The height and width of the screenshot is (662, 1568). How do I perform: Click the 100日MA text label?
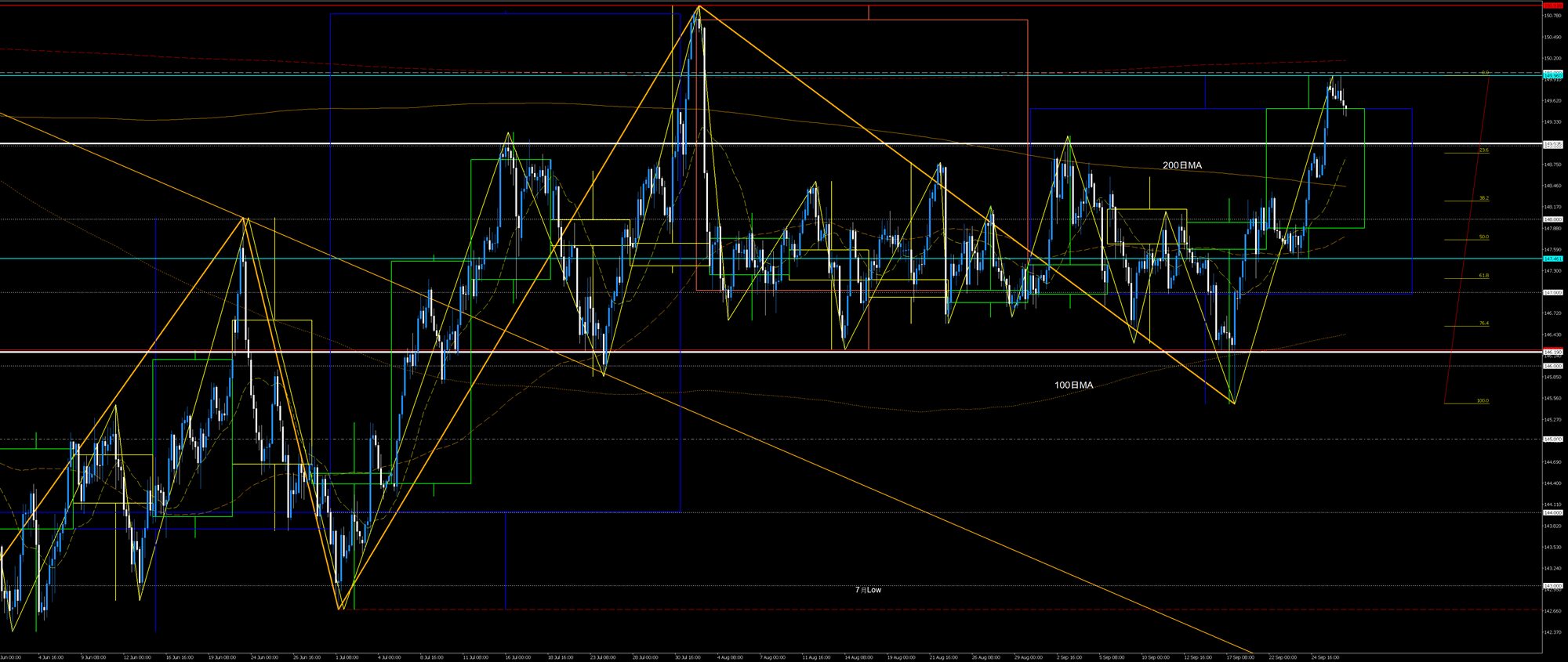1073,385
